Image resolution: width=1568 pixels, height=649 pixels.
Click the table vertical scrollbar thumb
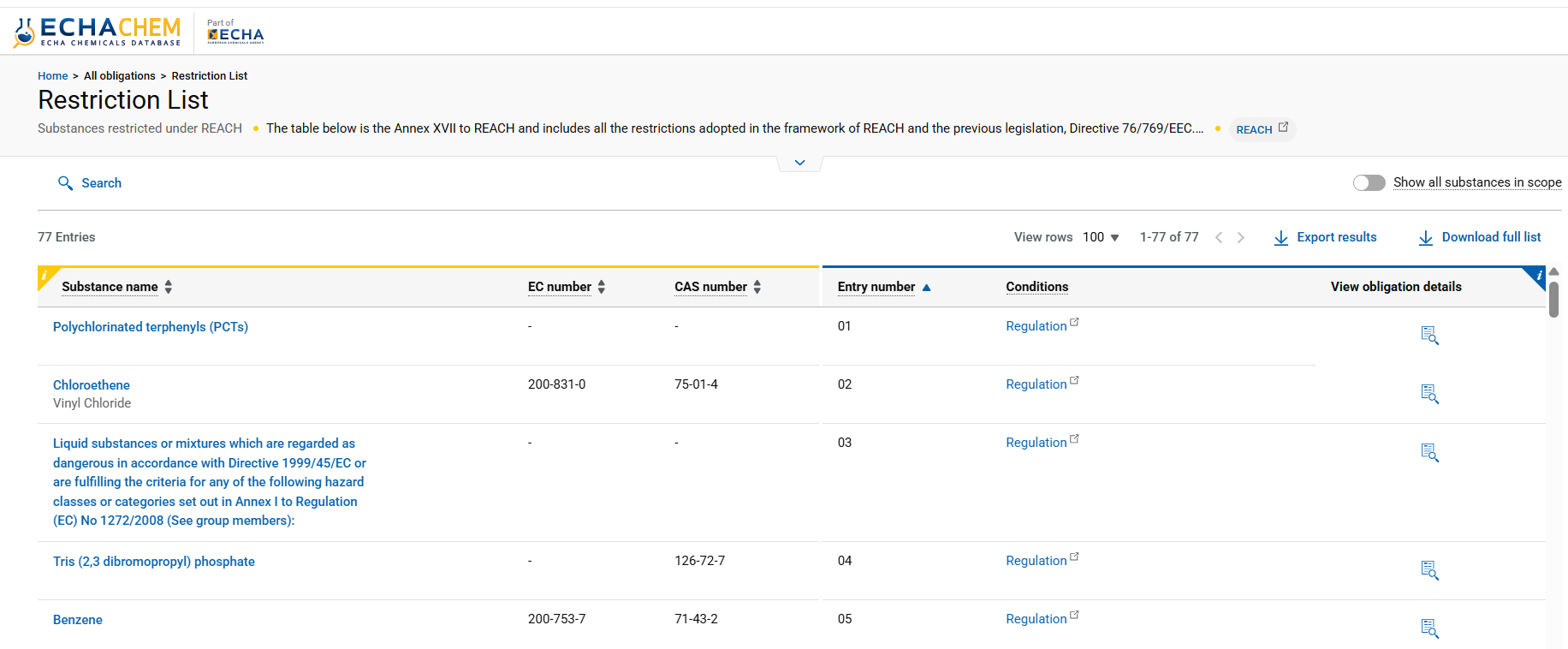pos(1553,300)
